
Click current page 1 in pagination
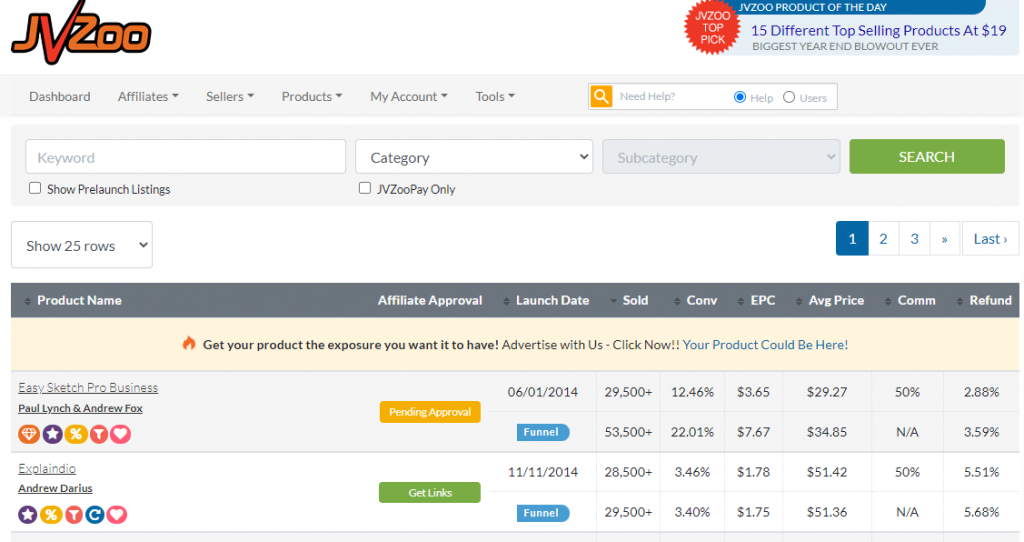tap(852, 238)
